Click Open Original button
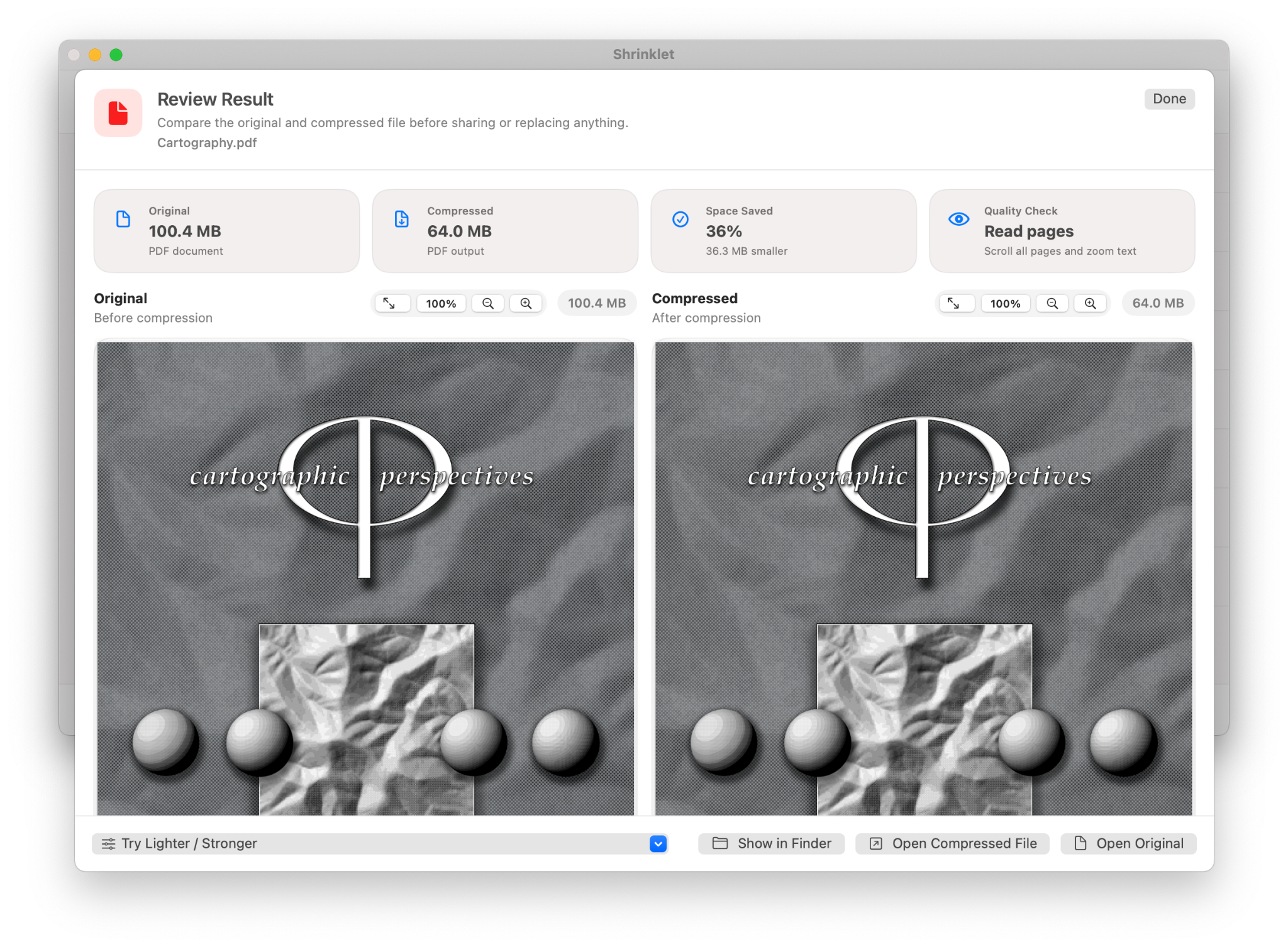The image size is (1288, 949). [1128, 843]
